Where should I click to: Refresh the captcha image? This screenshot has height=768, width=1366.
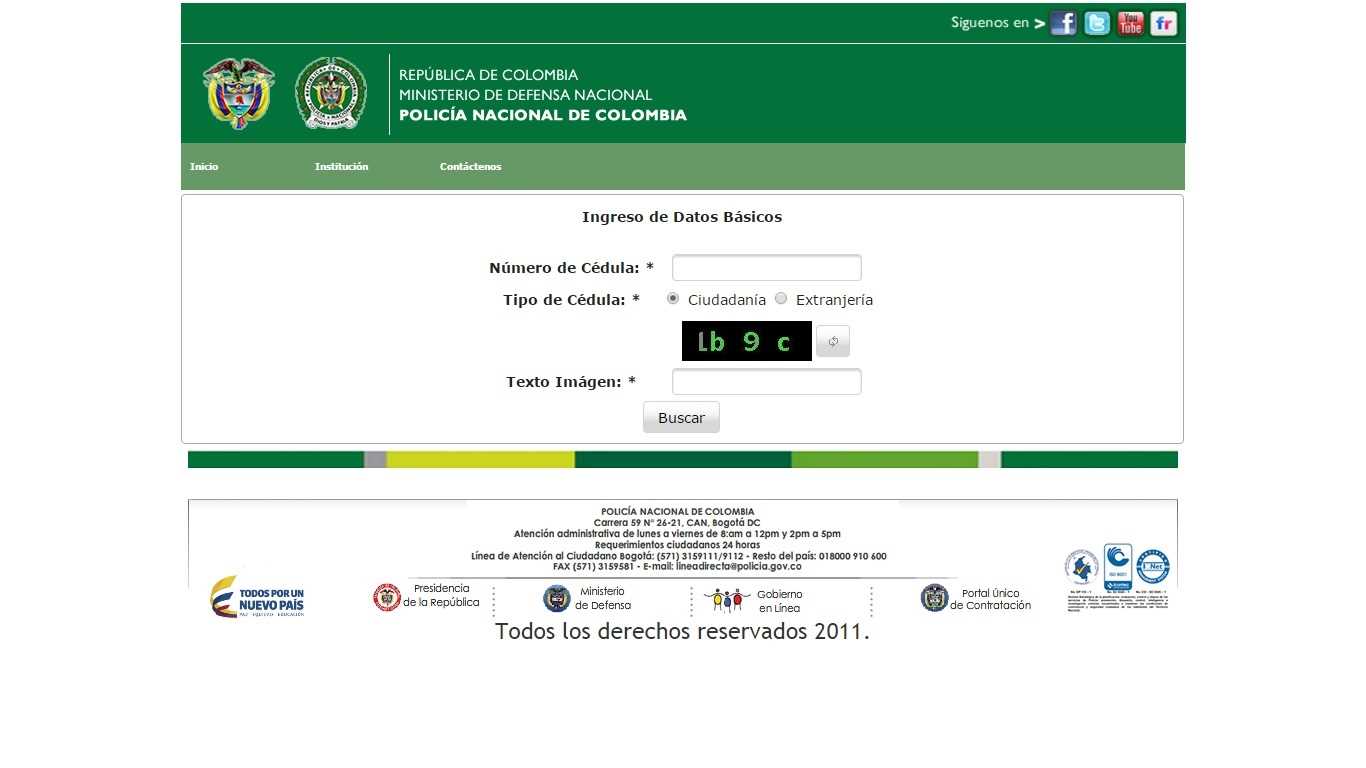(833, 341)
